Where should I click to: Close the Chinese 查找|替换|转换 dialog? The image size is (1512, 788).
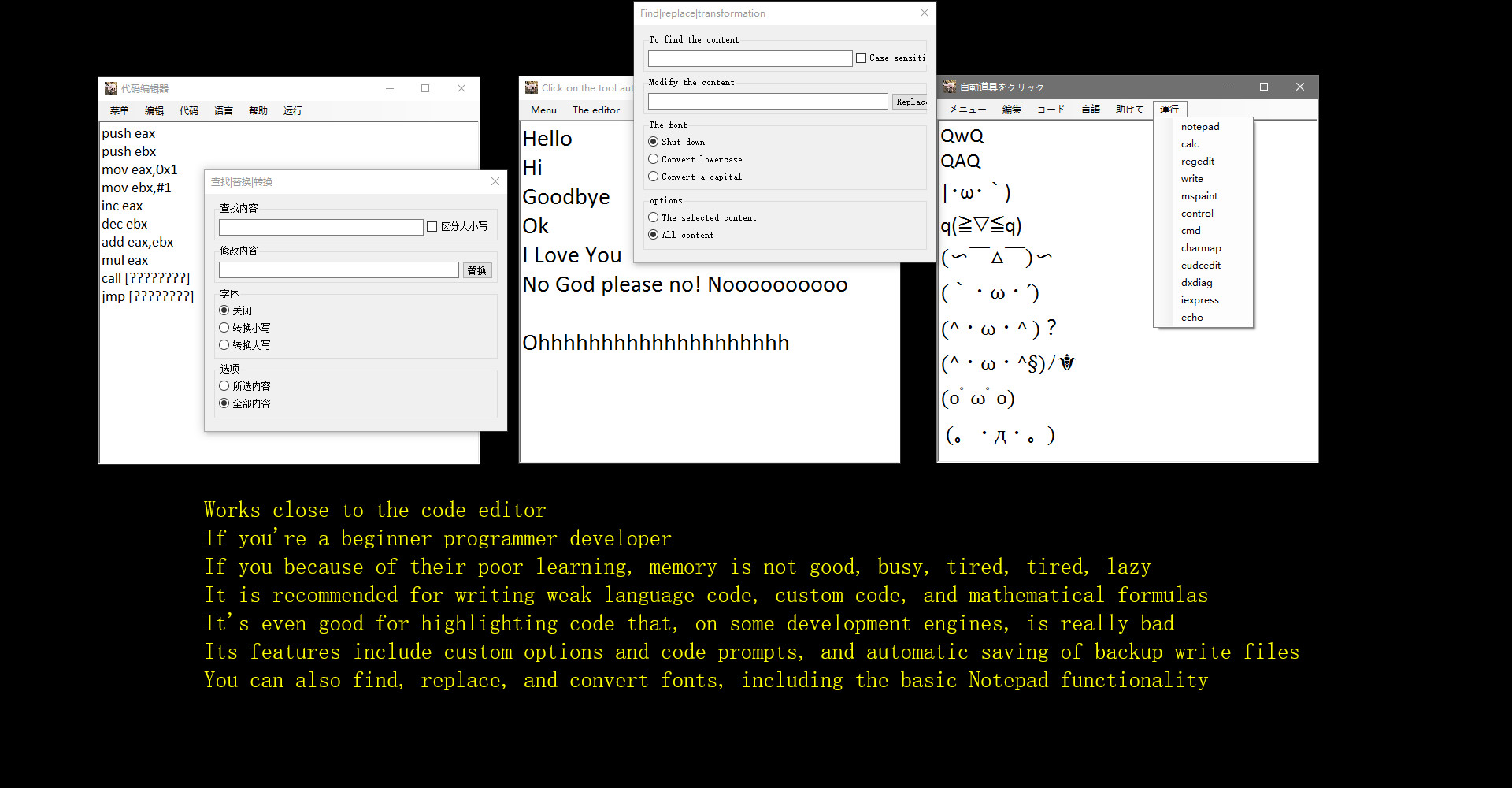pos(495,181)
